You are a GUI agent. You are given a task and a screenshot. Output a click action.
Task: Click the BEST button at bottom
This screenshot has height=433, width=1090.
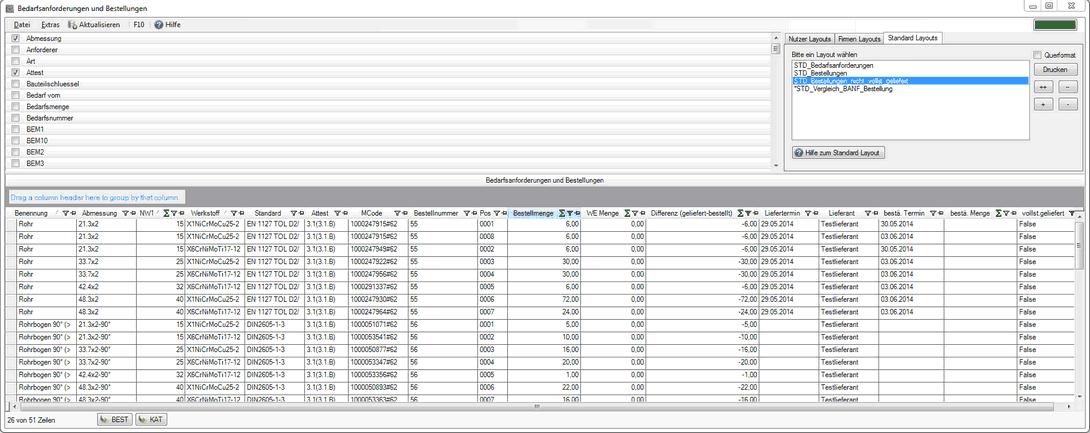(x=115, y=420)
